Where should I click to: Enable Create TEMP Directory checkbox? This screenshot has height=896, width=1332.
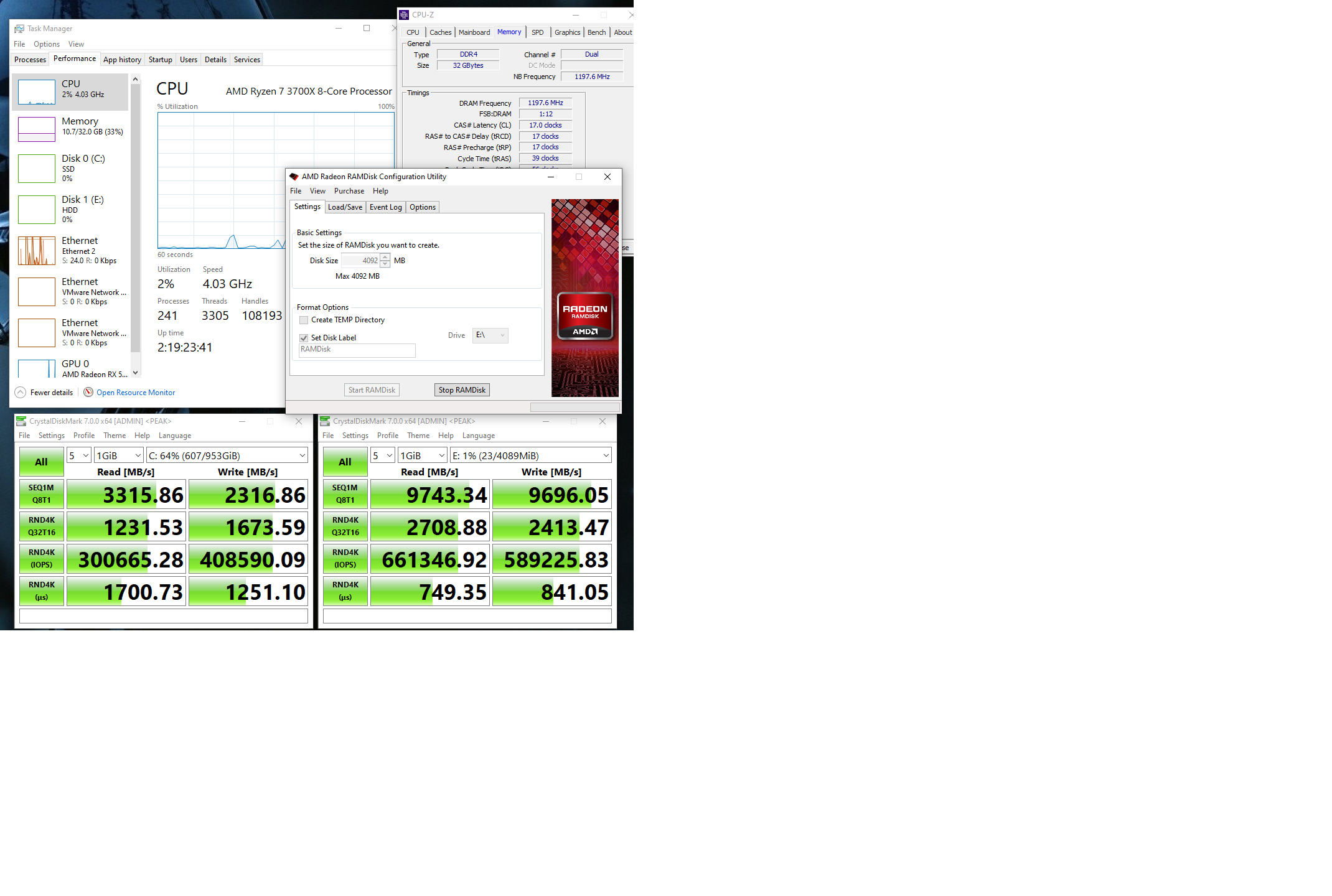(304, 320)
